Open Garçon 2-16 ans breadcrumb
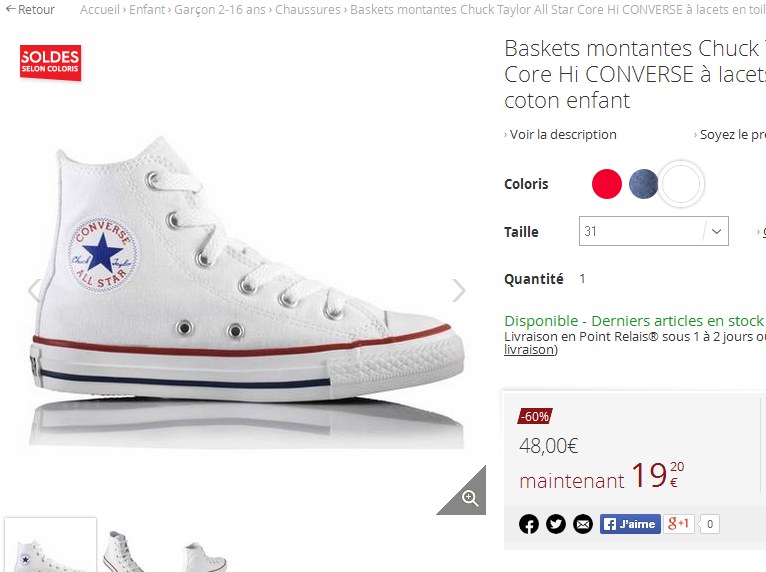Image resolution: width=766 pixels, height=572 pixels. (x=220, y=10)
